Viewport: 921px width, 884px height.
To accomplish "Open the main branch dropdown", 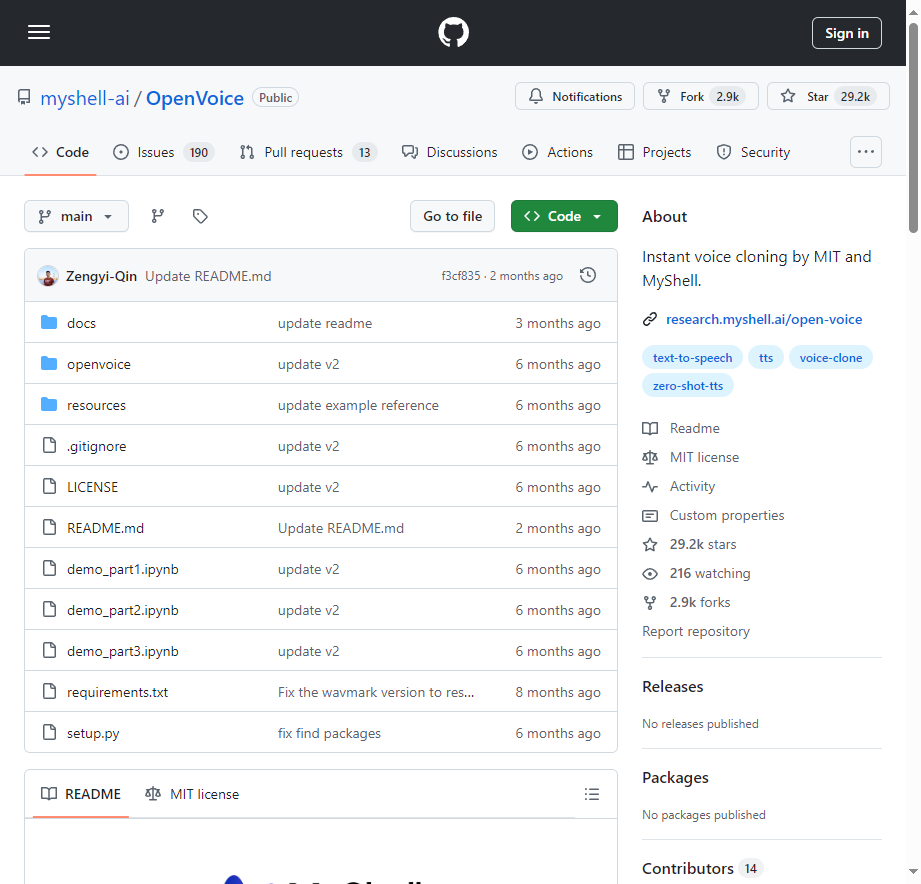I will pyautogui.click(x=76, y=216).
